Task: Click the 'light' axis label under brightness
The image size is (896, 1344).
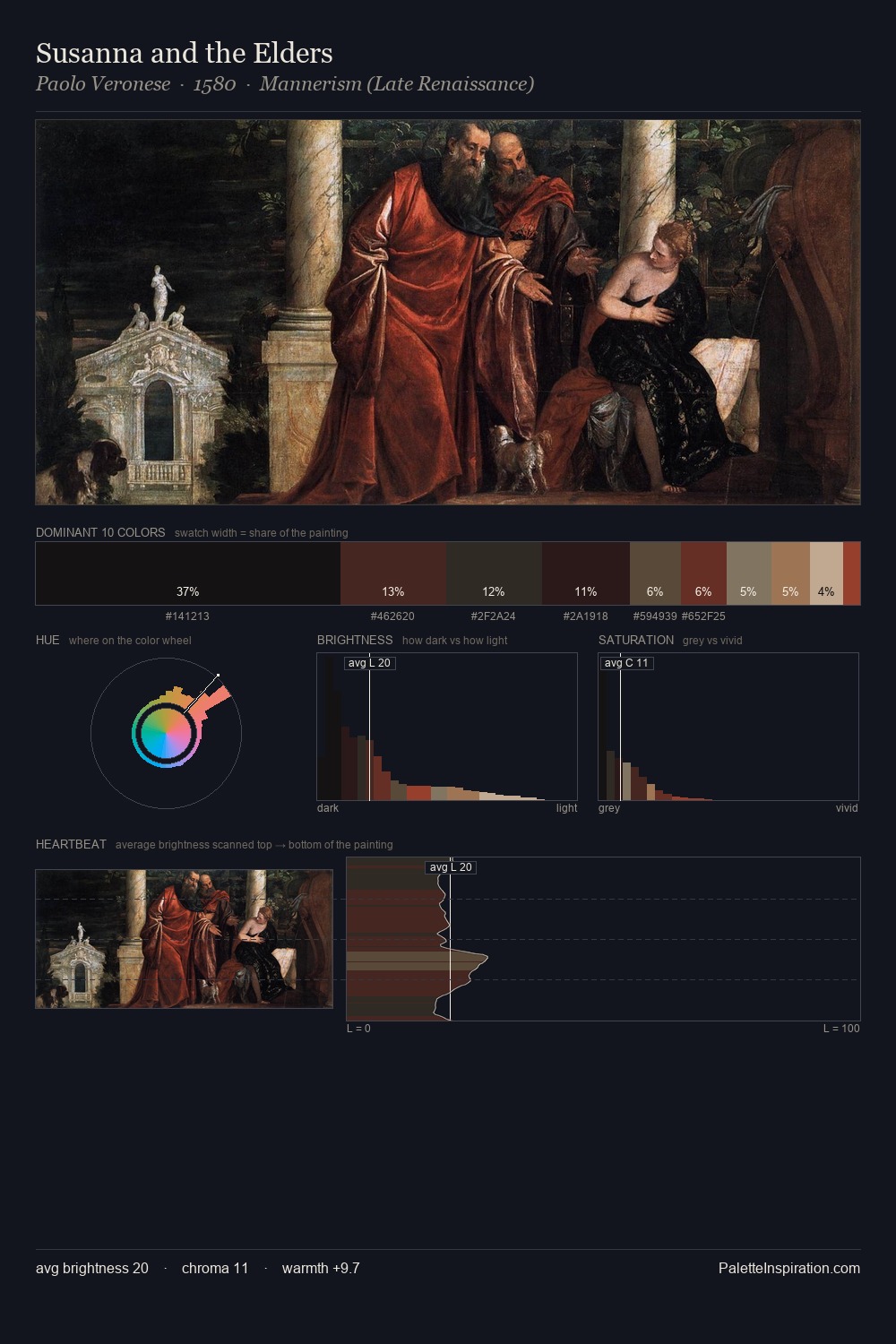Action: pos(567,808)
